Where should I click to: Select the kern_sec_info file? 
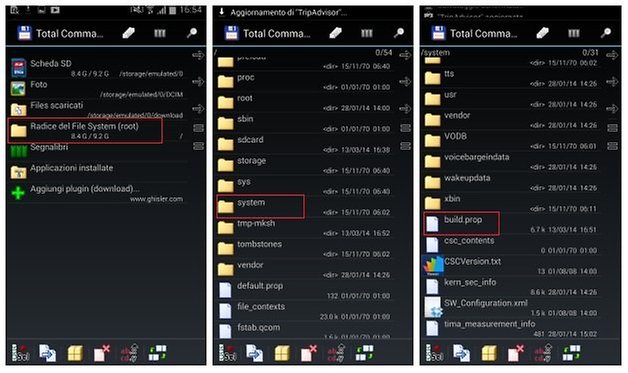511,286
